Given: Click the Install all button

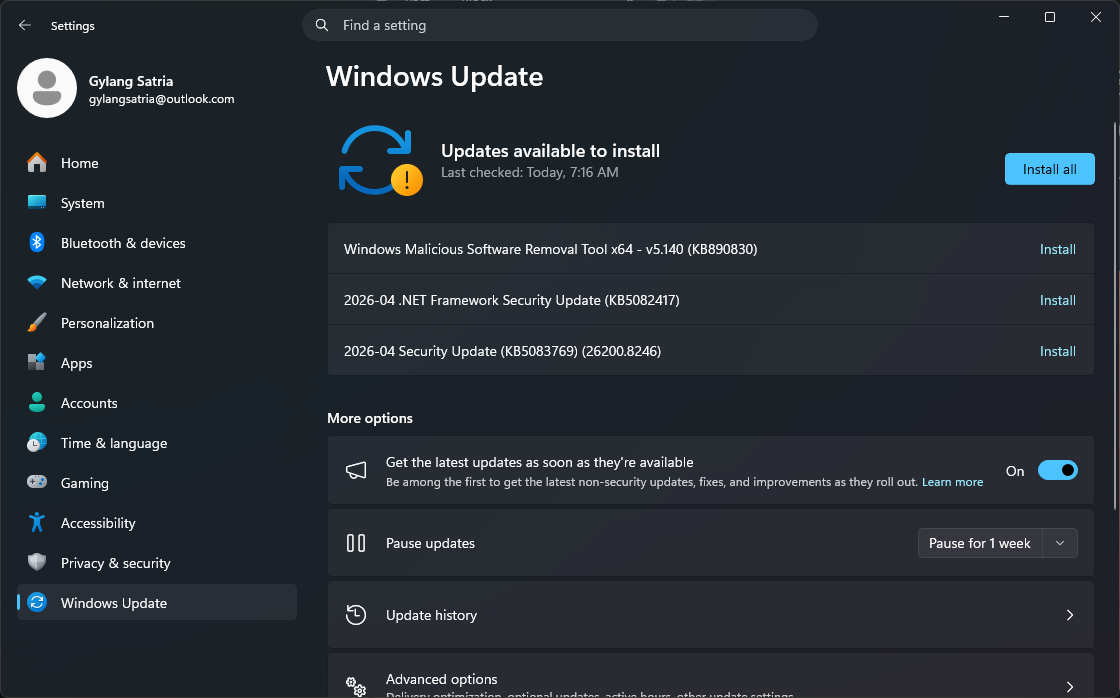Looking at the screenshot, I should [x=1049, y=169].
